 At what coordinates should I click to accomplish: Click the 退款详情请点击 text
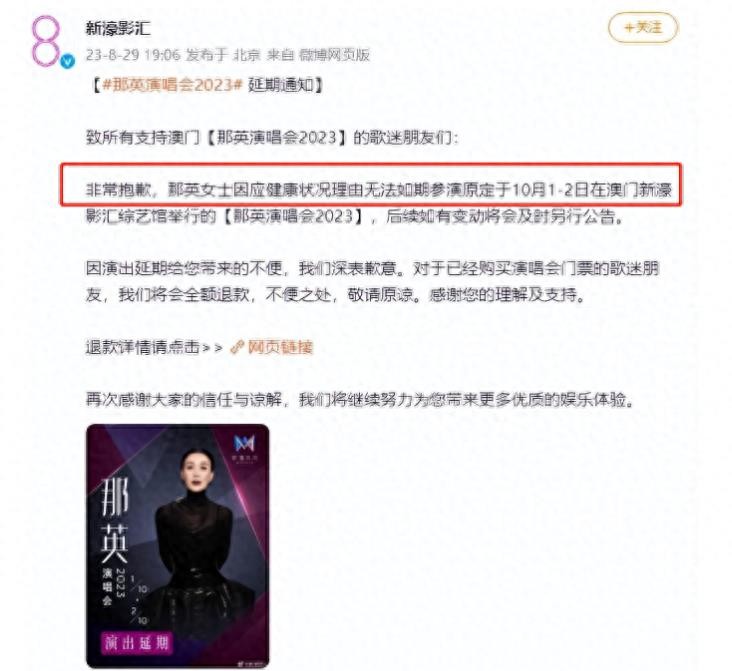point(142,347)
